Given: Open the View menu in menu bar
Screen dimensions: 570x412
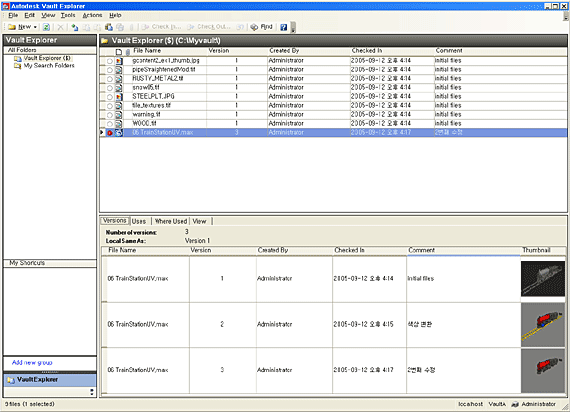Looking at the screenshot, I should tap(48, 15).
